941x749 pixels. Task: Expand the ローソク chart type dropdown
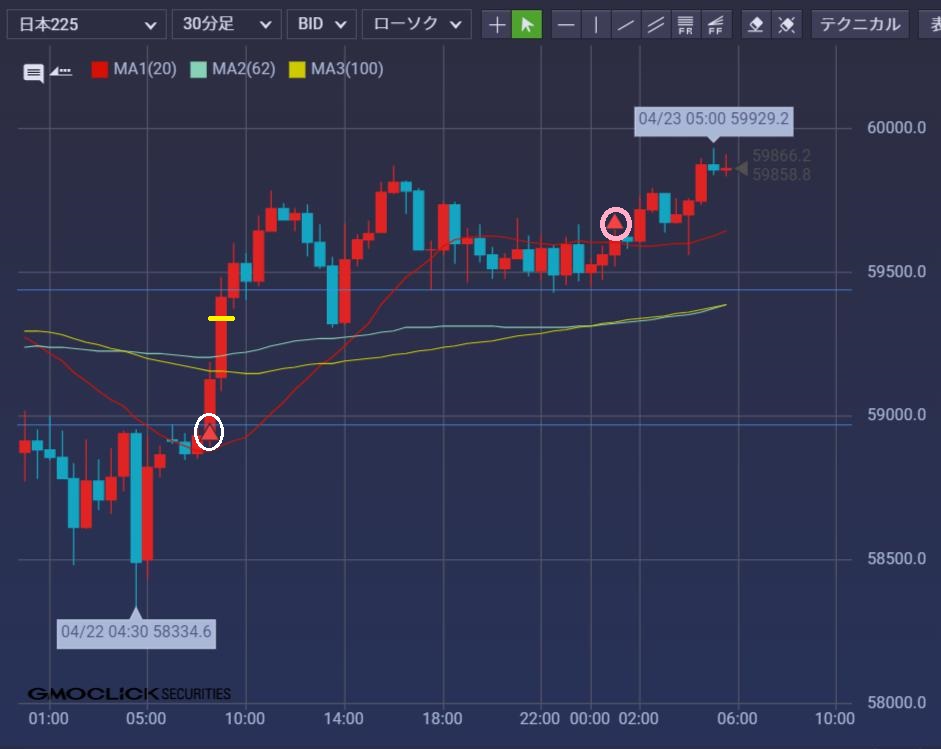point(416,24)
